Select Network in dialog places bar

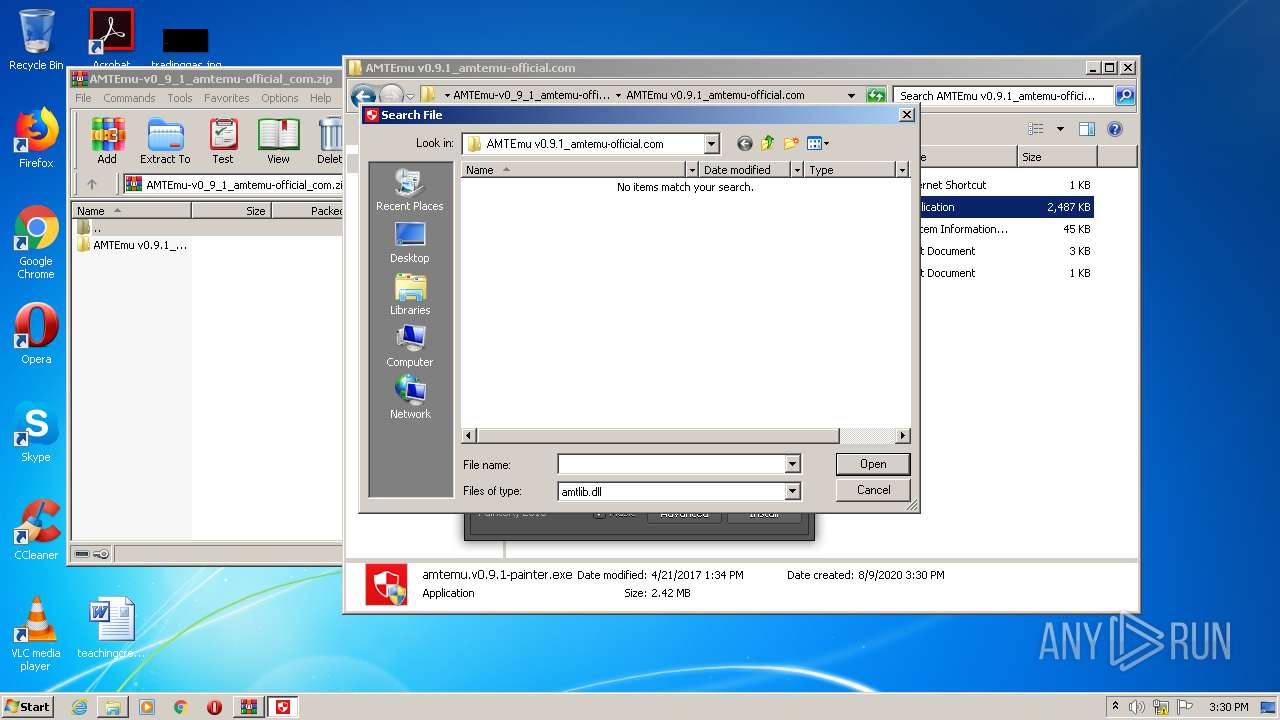410,398
